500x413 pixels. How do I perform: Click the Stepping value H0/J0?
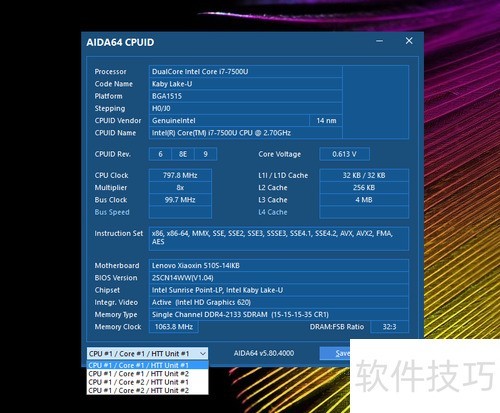(x=245, y=108)
